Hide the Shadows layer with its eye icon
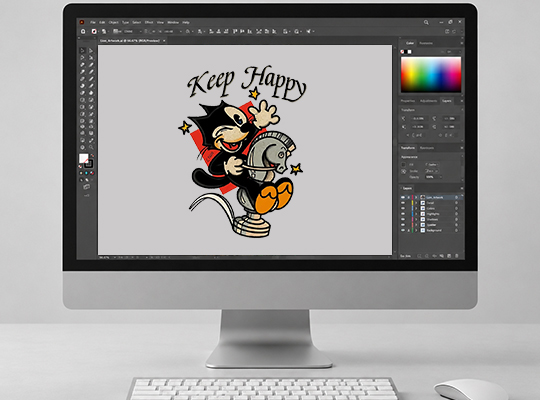The width and height of the screenshot is (540, 400). (403, 219)
